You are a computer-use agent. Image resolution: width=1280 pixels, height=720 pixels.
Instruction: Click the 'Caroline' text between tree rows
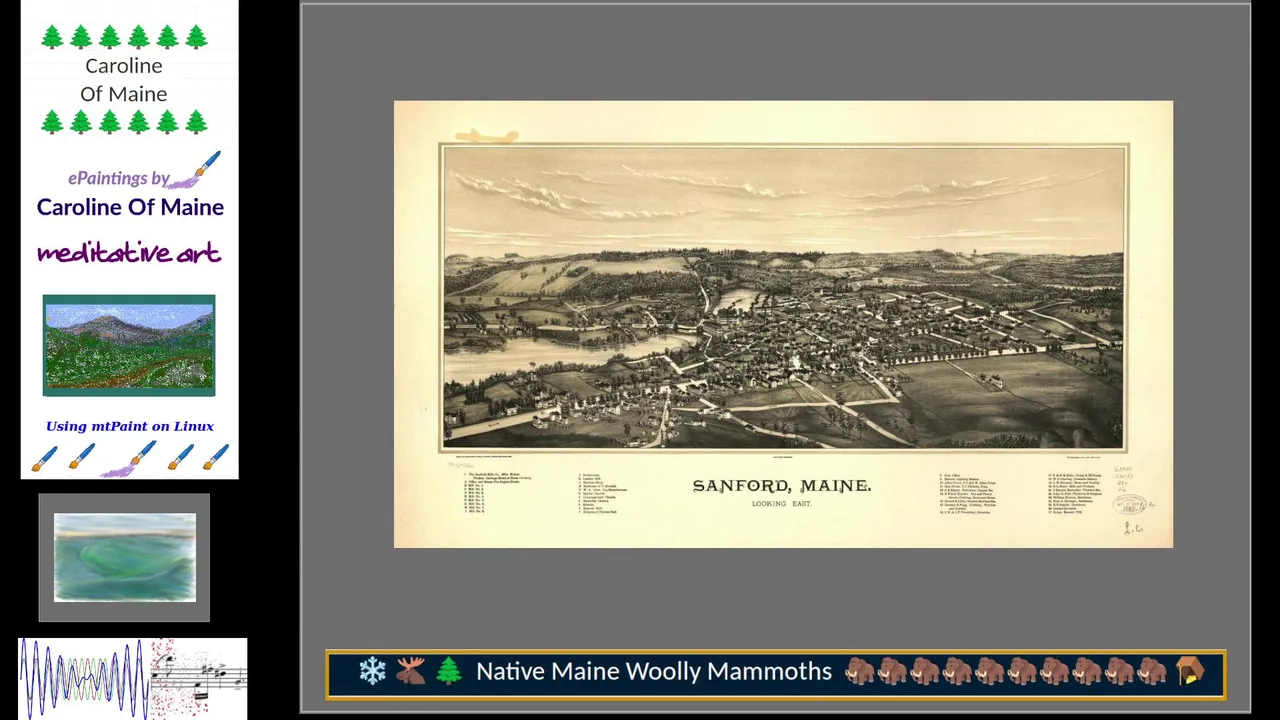point(124,66)
